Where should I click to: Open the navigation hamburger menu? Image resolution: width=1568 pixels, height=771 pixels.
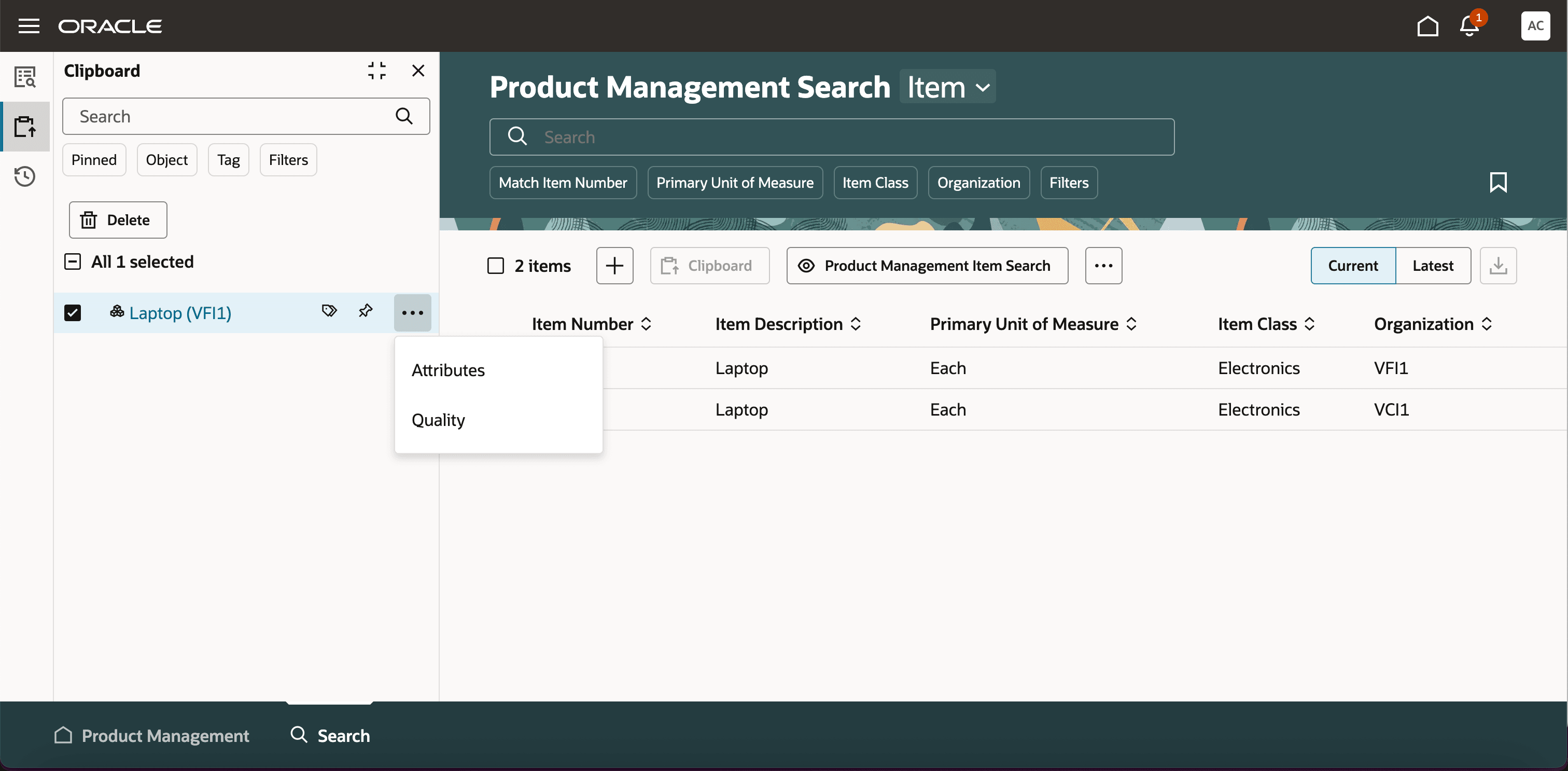tap(29, 25)
